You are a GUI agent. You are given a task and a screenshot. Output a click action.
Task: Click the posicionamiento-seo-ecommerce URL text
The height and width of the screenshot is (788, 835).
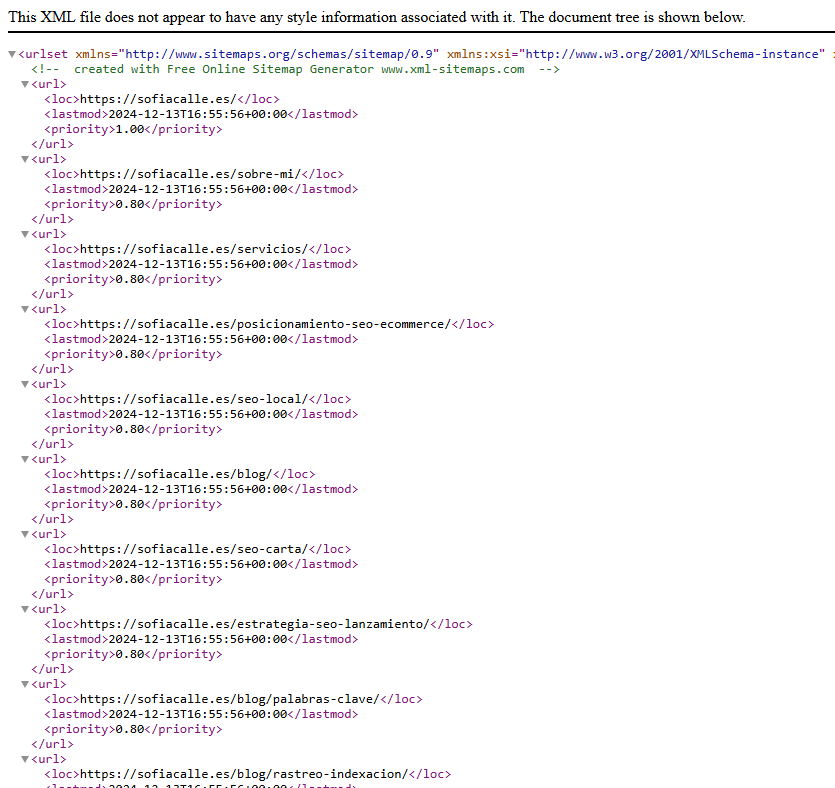265,324
